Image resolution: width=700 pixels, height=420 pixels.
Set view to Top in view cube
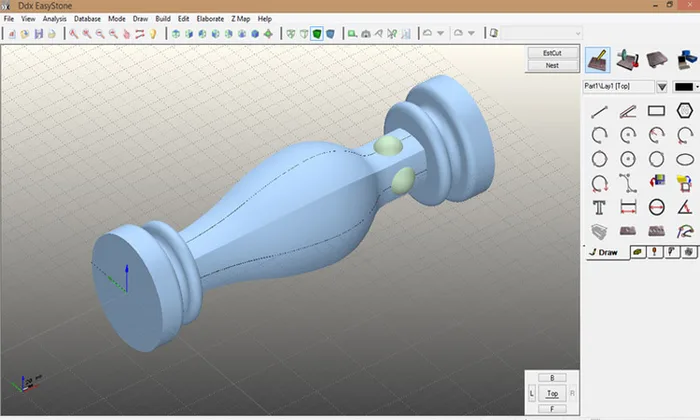[552, 393]
